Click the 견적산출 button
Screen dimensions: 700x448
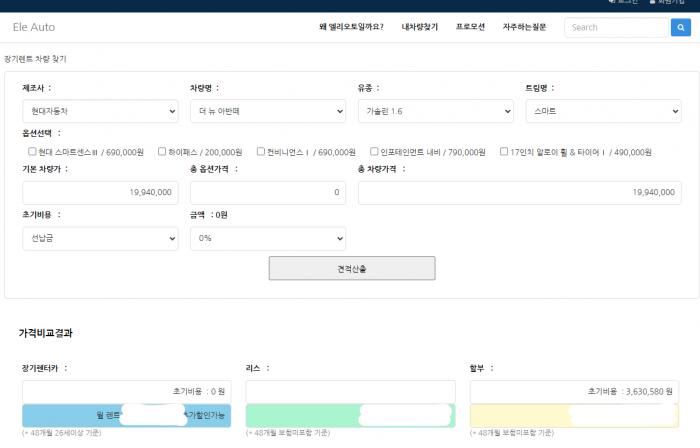point(352,269)
